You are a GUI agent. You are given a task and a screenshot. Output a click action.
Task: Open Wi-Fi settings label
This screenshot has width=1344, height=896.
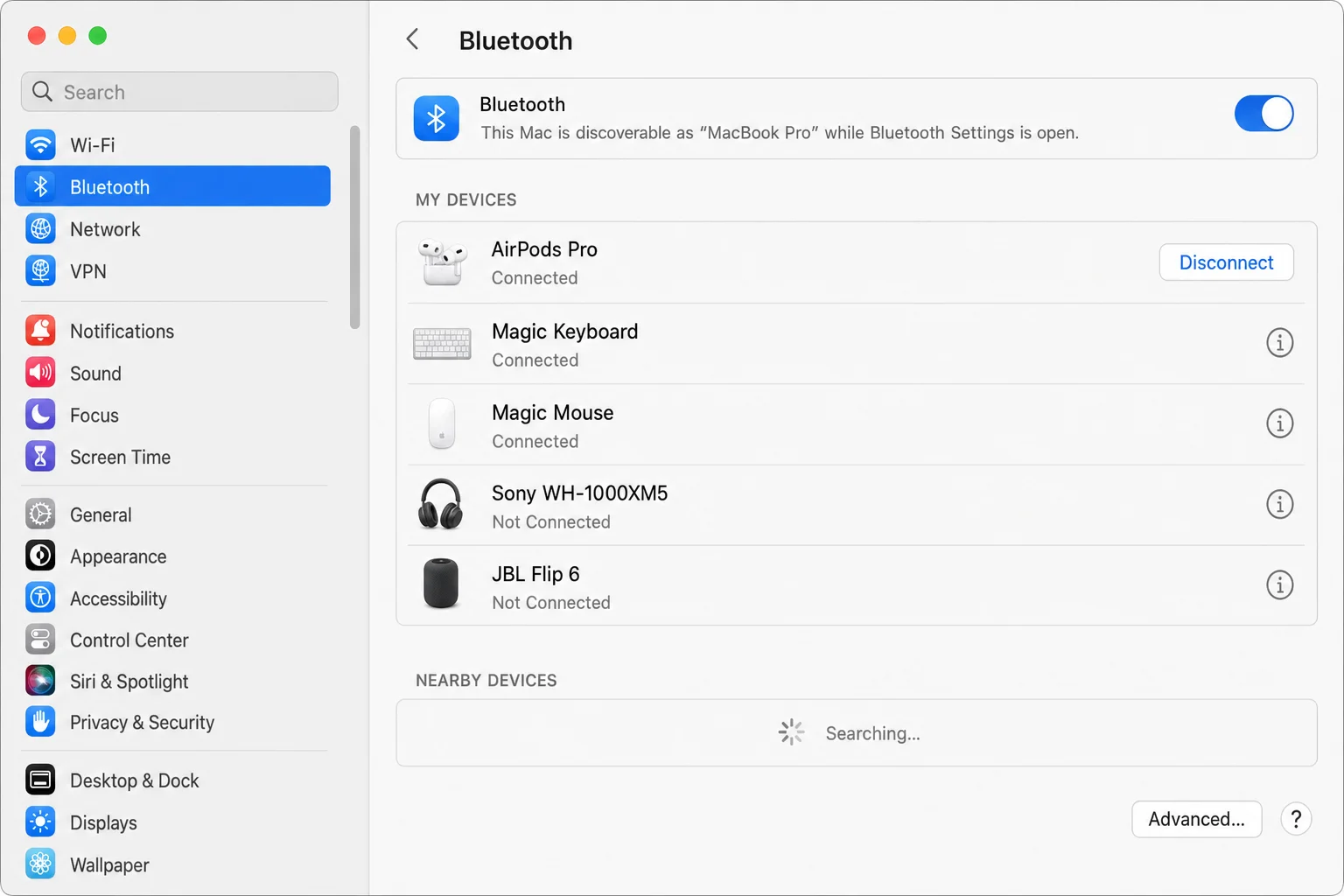pyautogui.click(x=92, y=145)
